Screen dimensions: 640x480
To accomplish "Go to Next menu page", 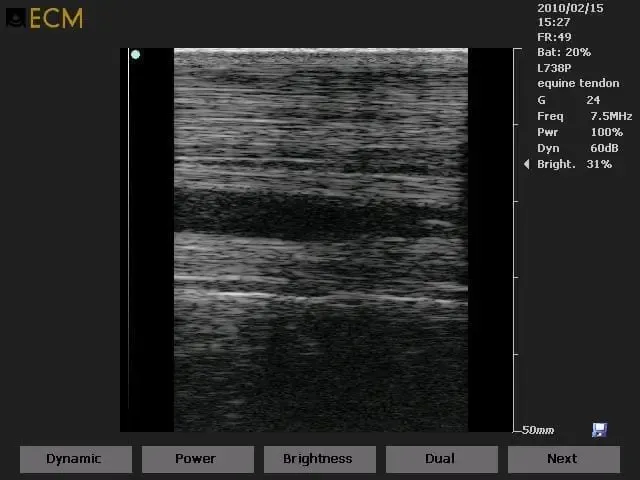I will (x=564, y=459).
